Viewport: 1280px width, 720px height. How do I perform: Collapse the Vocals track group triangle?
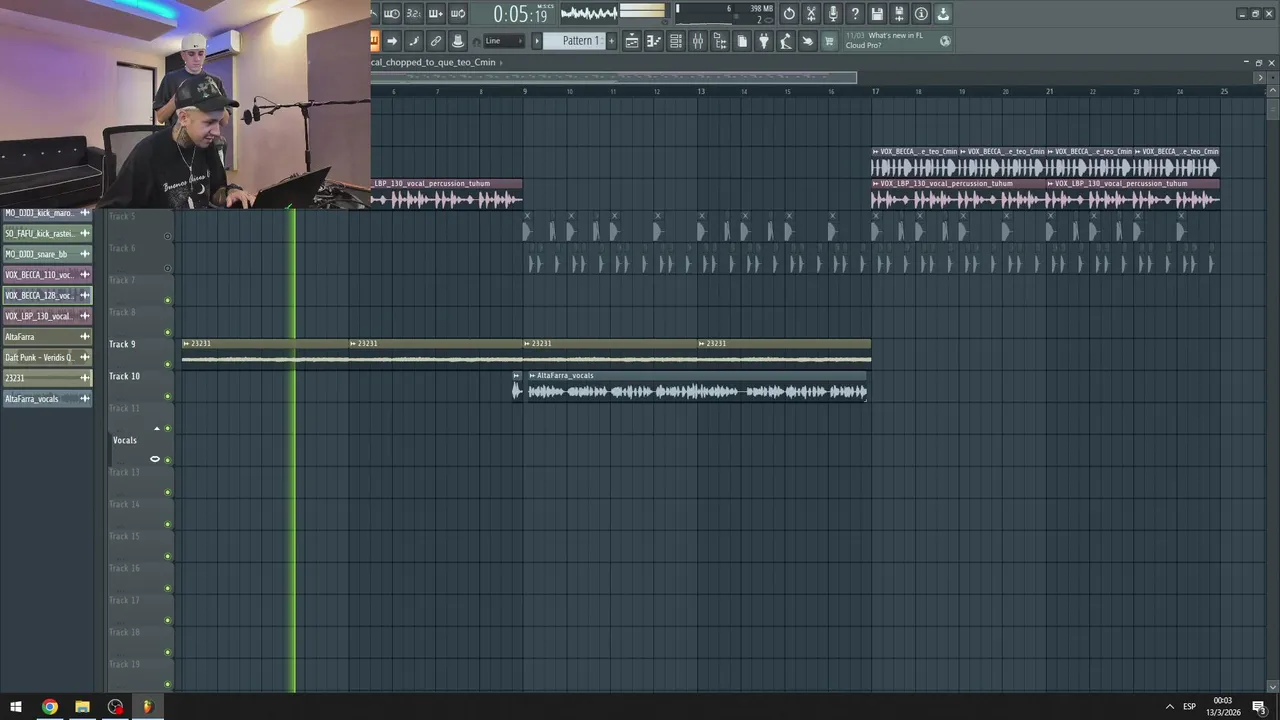point(156,429)
